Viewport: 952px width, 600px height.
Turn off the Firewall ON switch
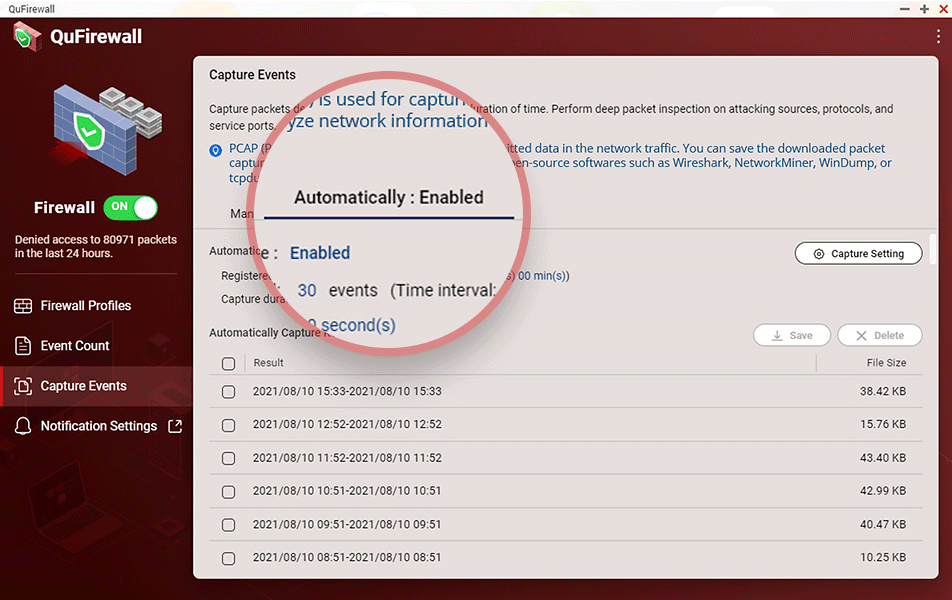tap(131, 208)
